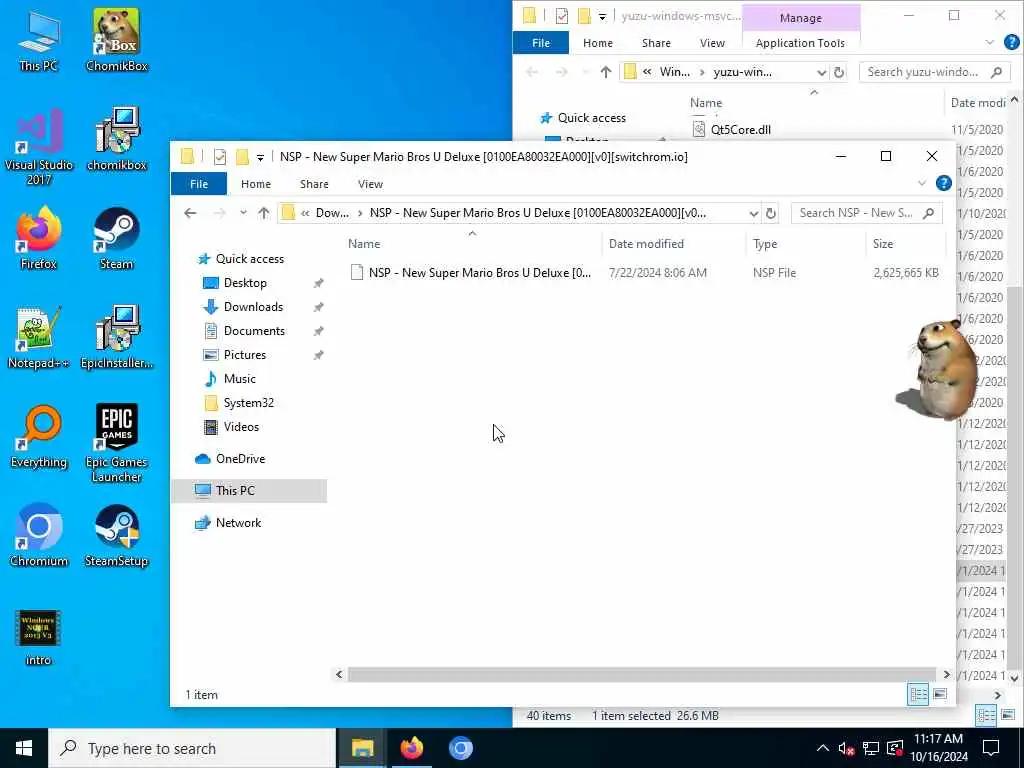Screen dimensions: 1024x768
Task: Open EpicInstaller desktop icon
Action: 117,338
